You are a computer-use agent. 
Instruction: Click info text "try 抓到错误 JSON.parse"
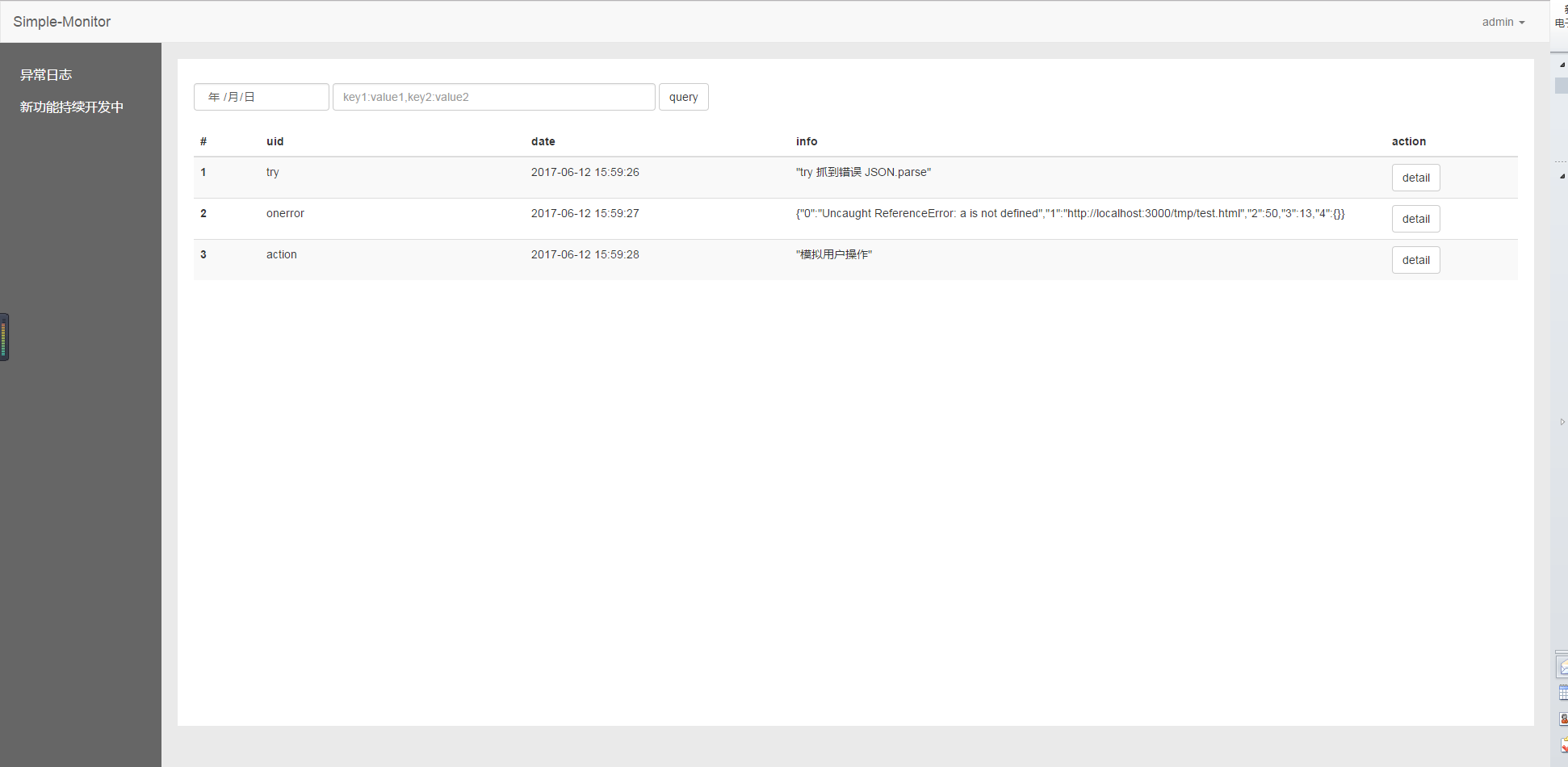click(864, 172)
